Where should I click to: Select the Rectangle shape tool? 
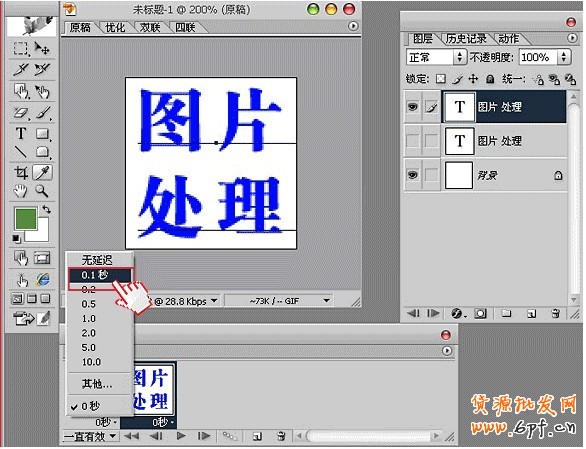point(42,133)
